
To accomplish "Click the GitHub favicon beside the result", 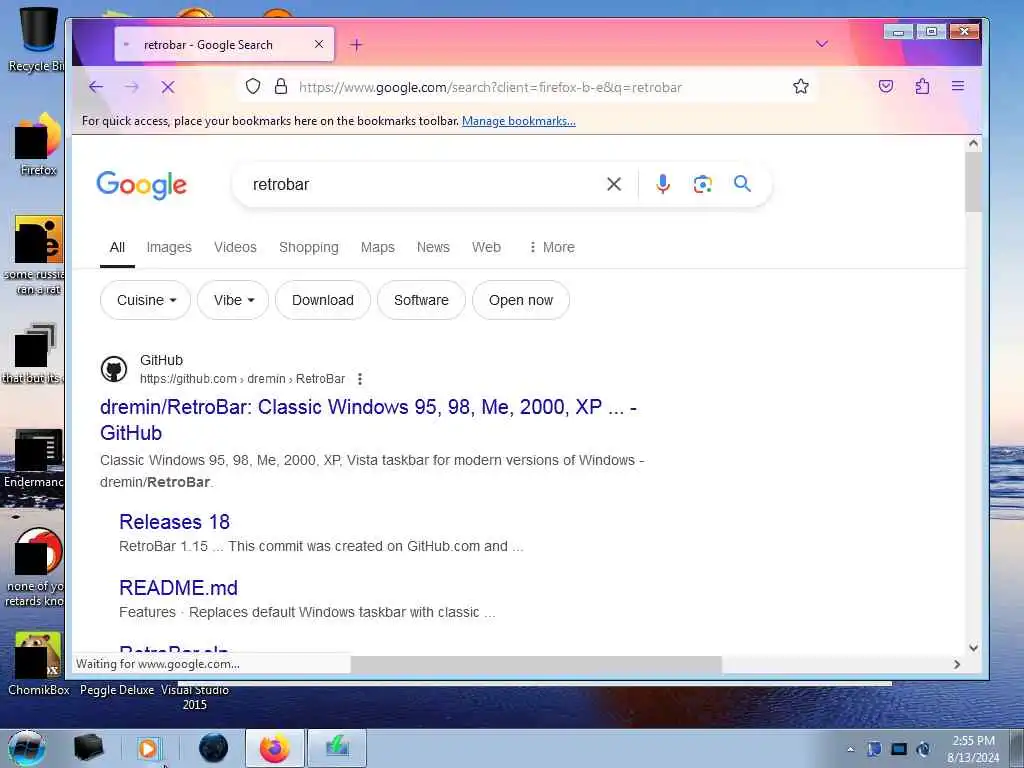I will pyautogui.click(x=114, y=369).
